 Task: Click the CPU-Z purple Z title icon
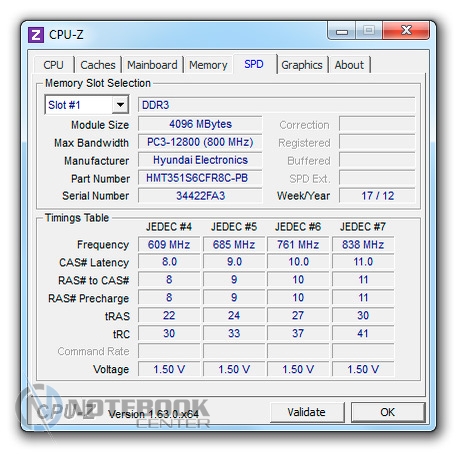pos(36,35)
